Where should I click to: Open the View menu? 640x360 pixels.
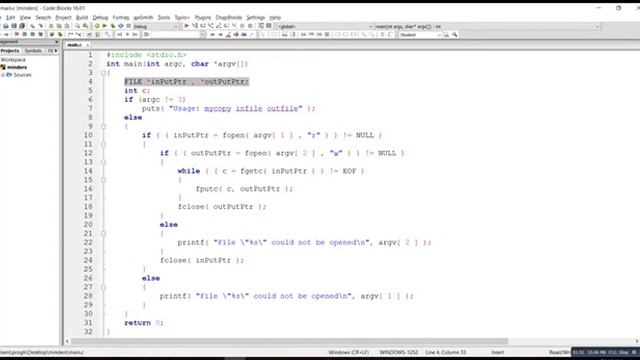tap(25, 18)
